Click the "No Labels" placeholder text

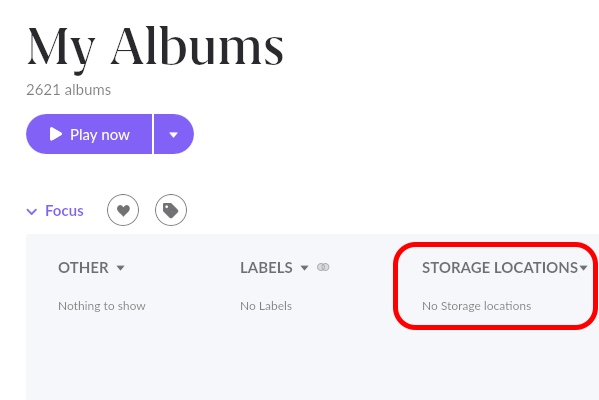pyautogui.click(x=266, y=306)
